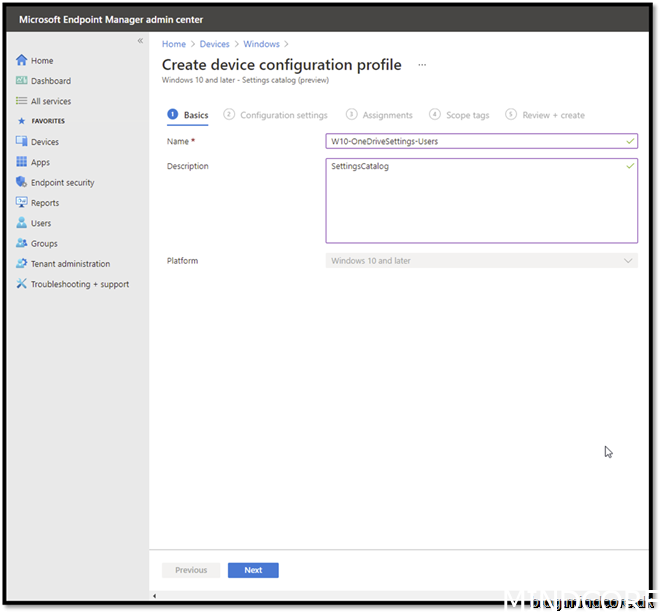
Task: Switch to Configuration settings step tab
Action: [283, 115]
